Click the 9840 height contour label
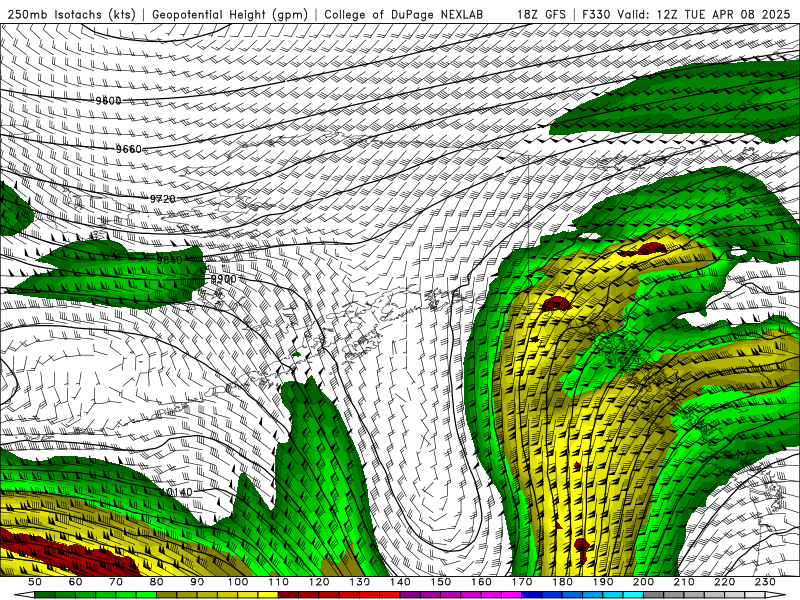The width and height of the screenshot is (800, 600). click(169, 260)
